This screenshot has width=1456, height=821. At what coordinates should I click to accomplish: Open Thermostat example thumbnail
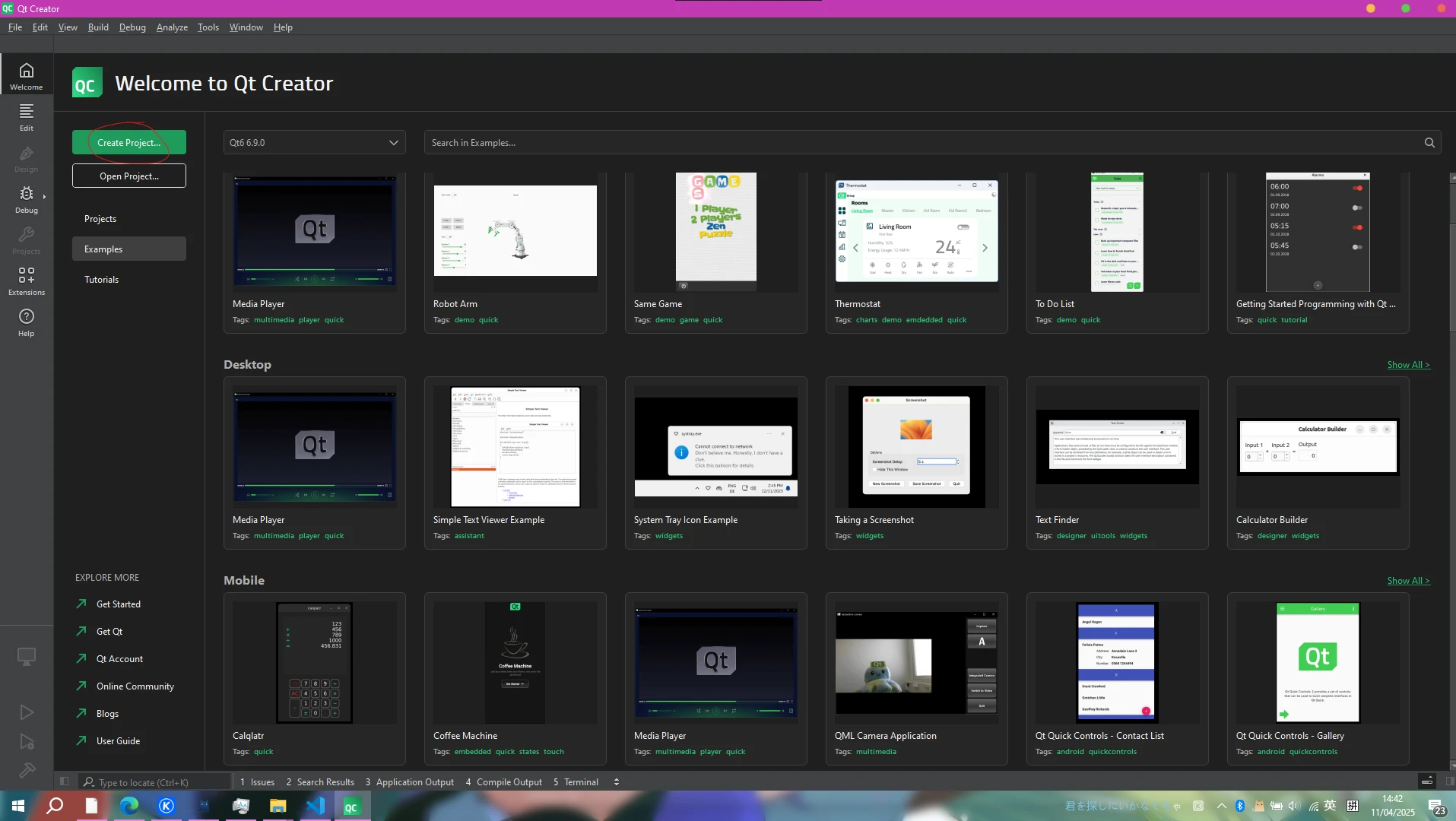pyautogui.click(x=916, y=230)
